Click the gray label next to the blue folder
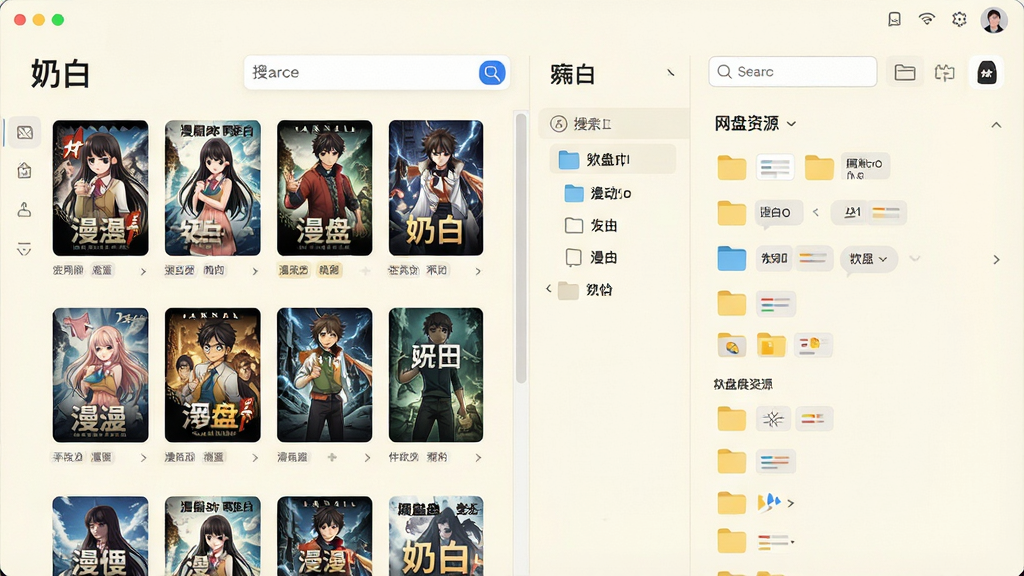The image size is (1024, 576). coord(774,259)
